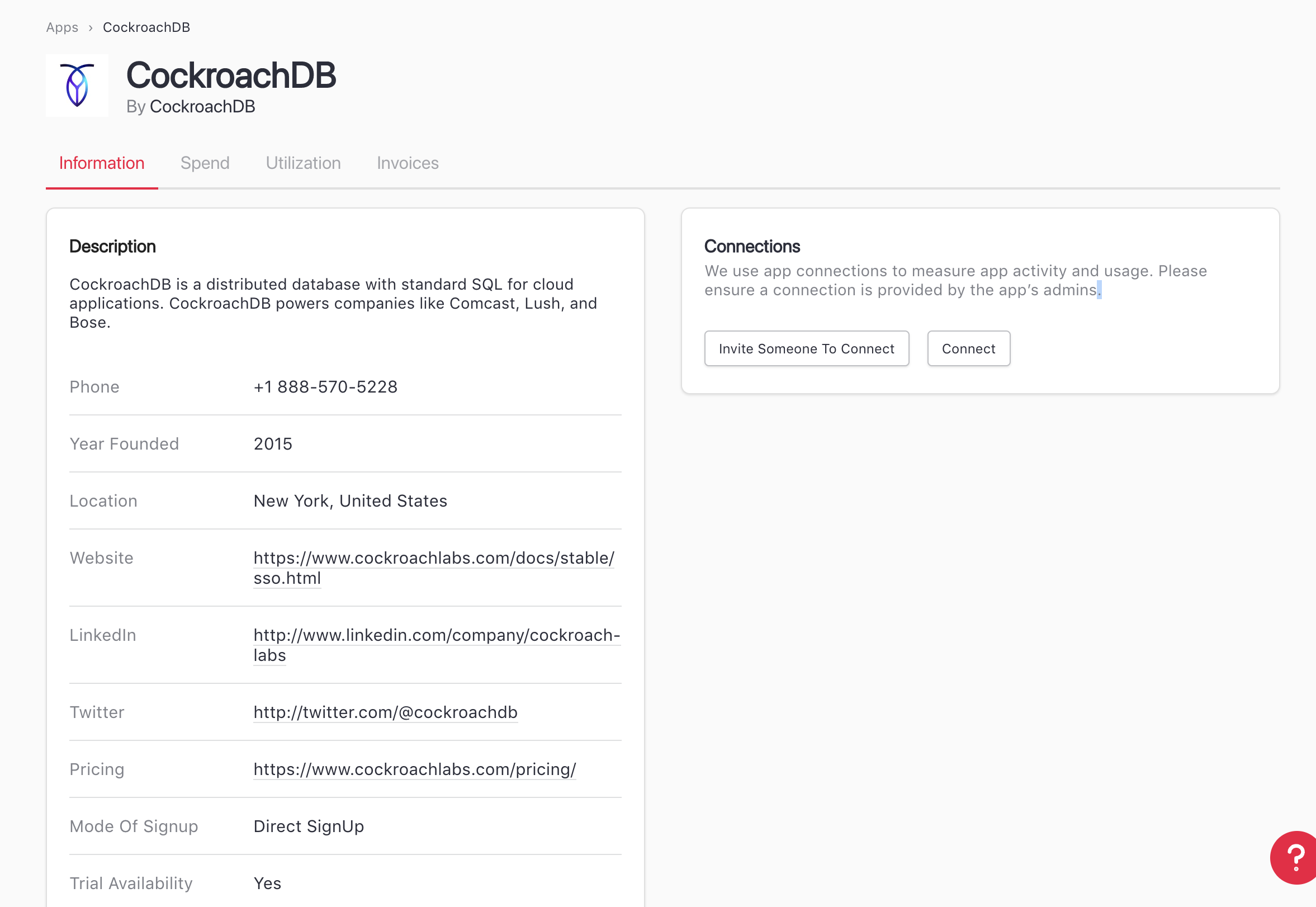Switch to the Spend tab
Image resolution: width=1316 pixels, height=907 pixels.
coord(205,163)
